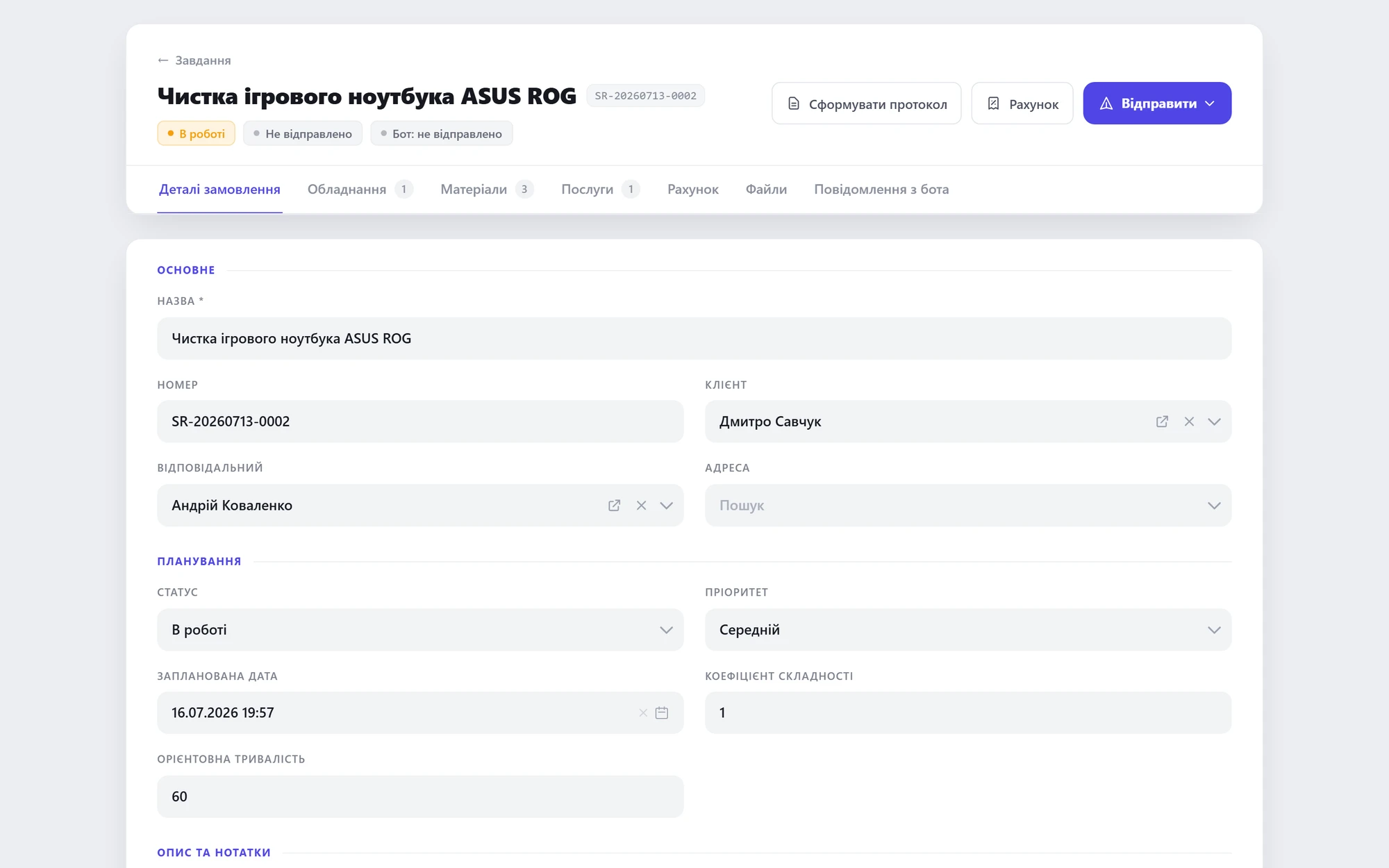Clear the planned date with small X icon
Screen dimensions: 1389x868
(x=643, y=713)
